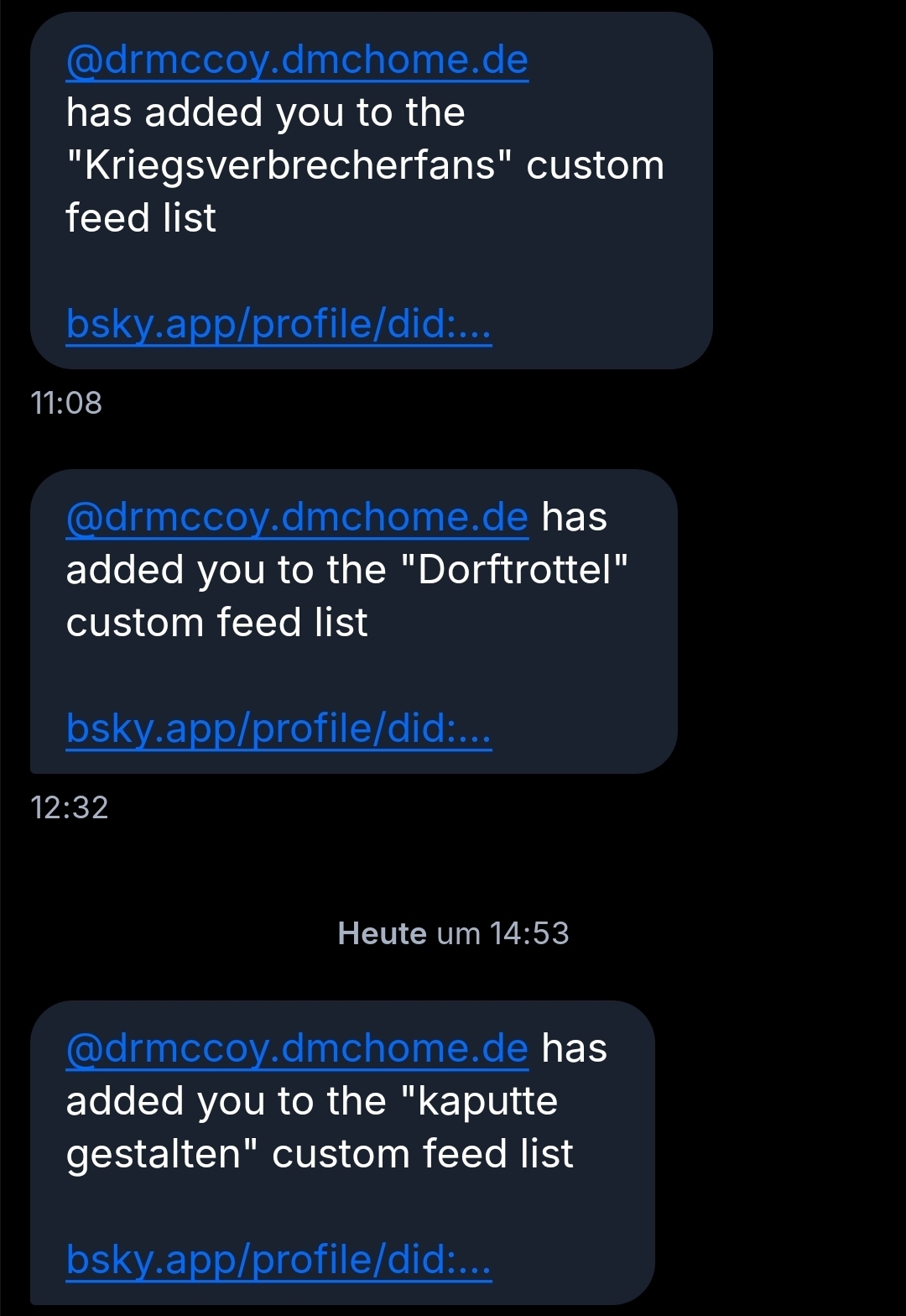
Task: Tap "has" beside the mention in Dorftrottel message
Action: point(574,517)
